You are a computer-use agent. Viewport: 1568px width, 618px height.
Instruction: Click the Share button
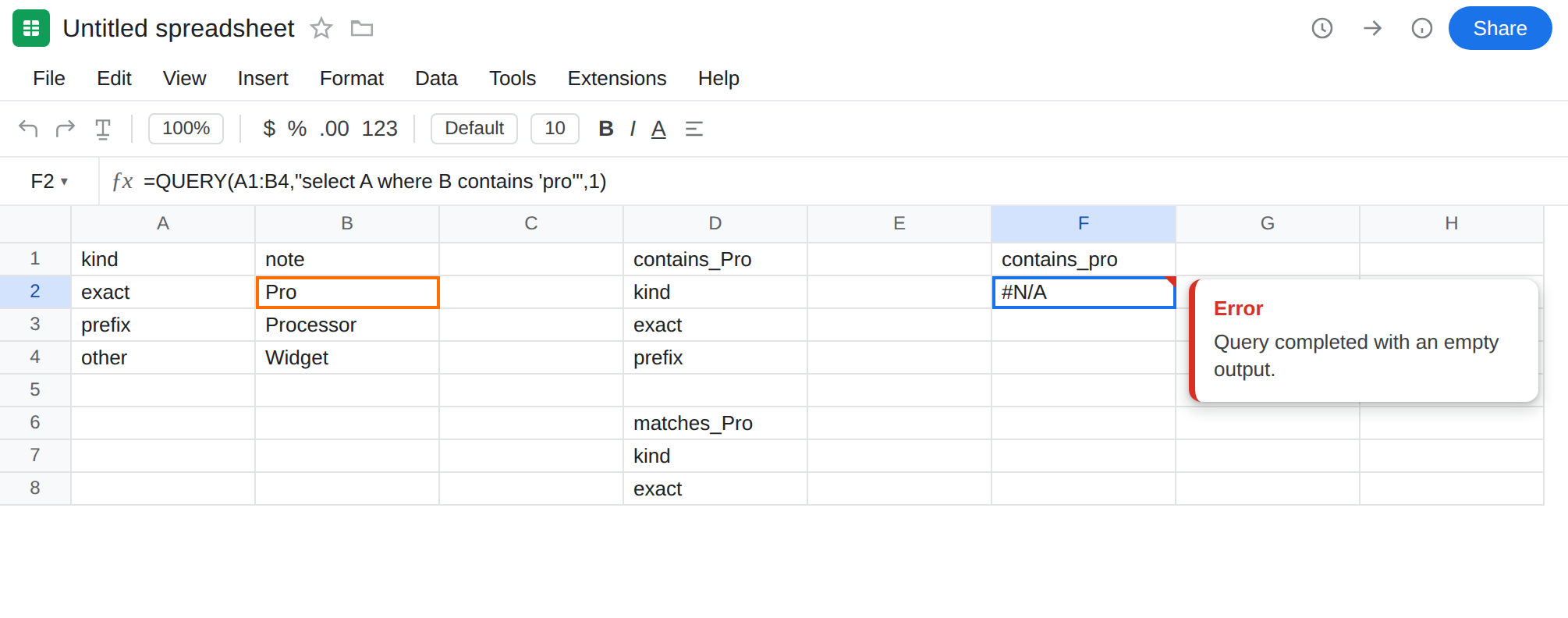1499,28
